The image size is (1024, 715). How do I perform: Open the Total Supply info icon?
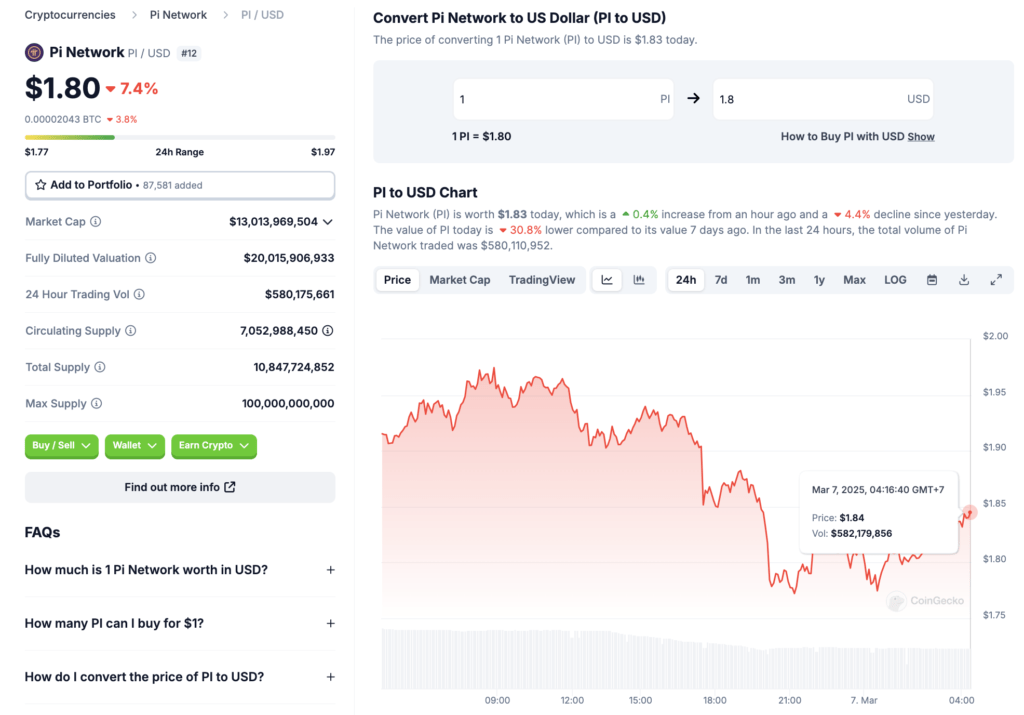pyautogui.click(x=100, y=367)
